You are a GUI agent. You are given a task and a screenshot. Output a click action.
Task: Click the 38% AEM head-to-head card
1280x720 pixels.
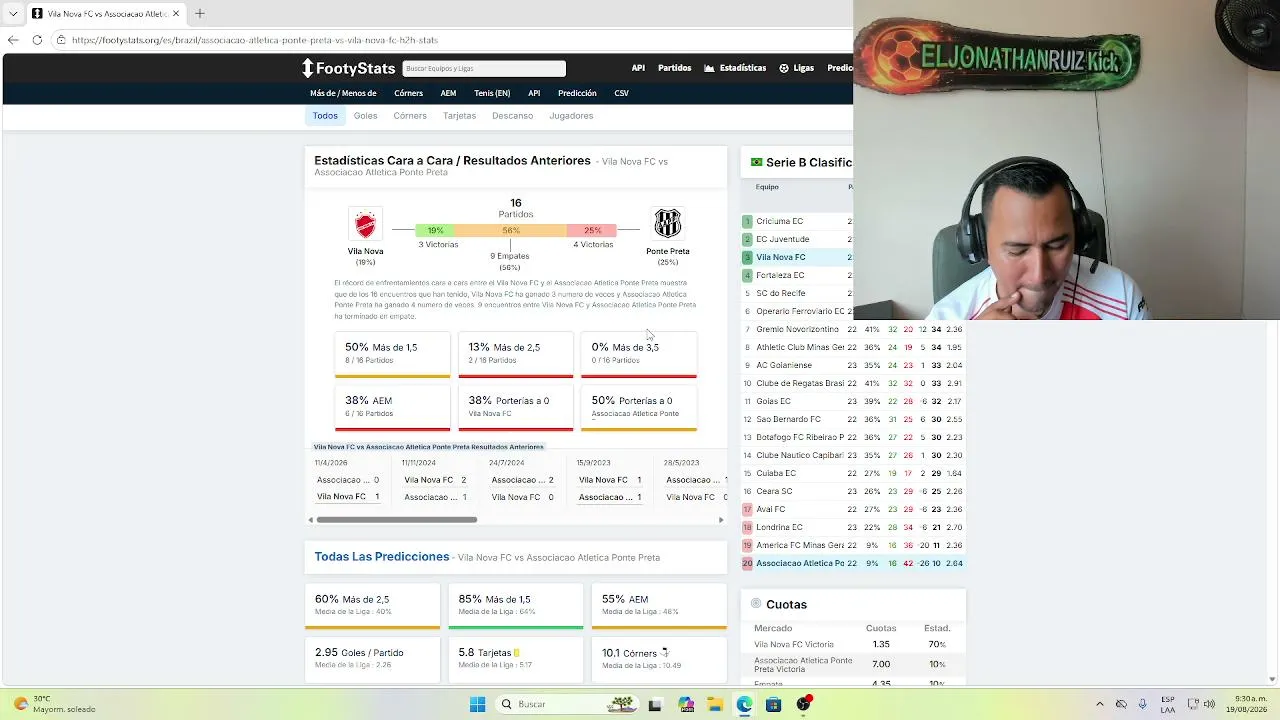[392, 408]
